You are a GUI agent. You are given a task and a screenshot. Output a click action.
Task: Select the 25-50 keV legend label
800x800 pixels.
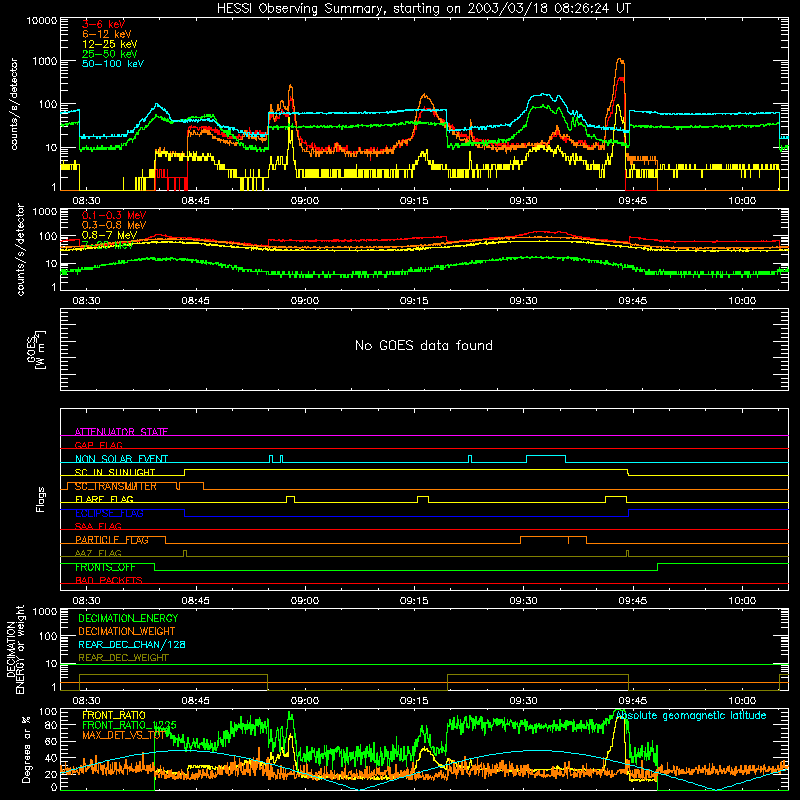pos(110,54)
